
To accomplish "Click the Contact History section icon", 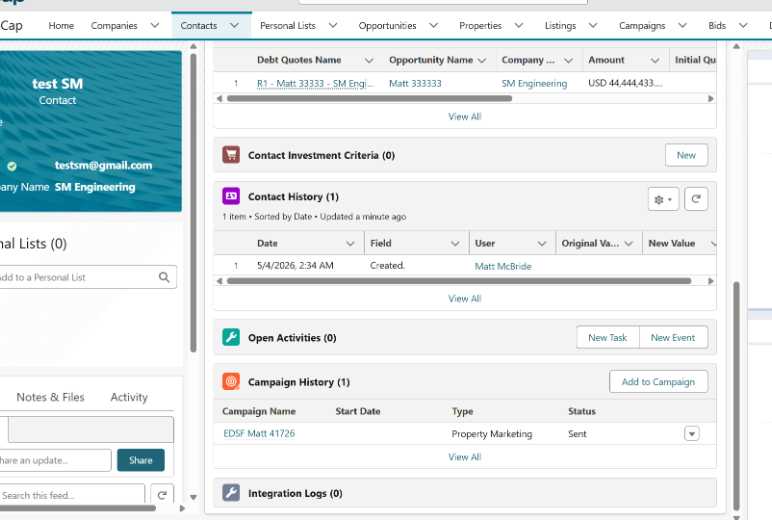I will coord(231,196).
